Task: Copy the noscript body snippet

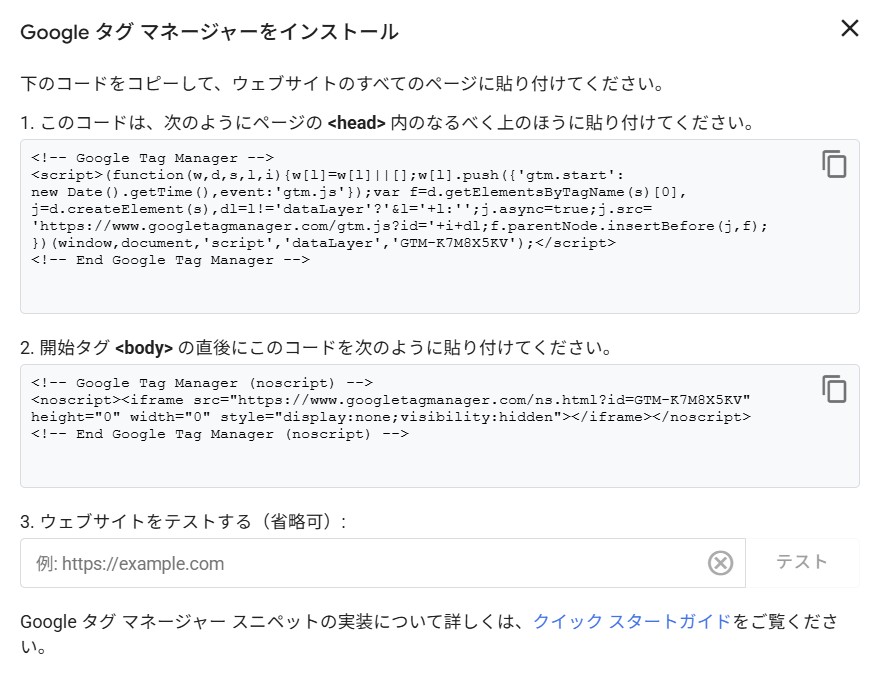Action: point(834,388)
